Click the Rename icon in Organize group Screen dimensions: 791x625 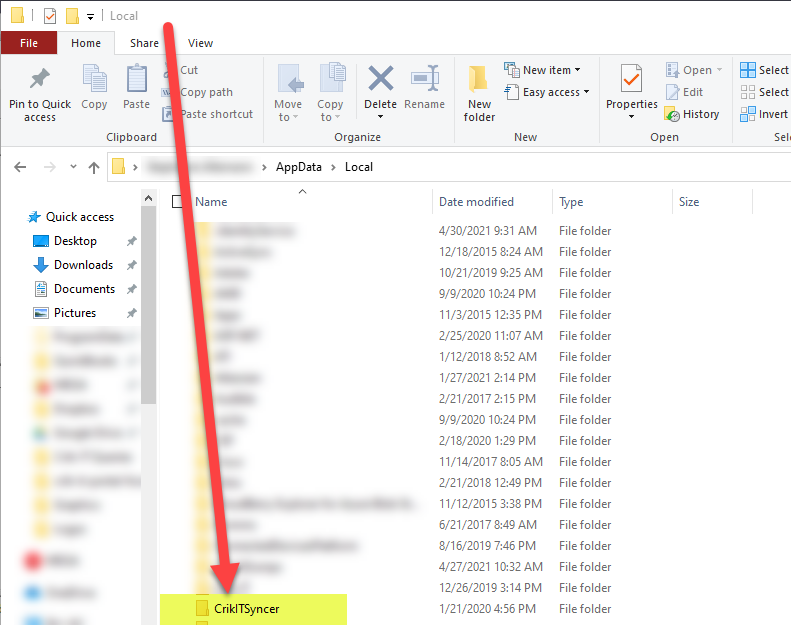pyautogui.click(x=425, y=80)
